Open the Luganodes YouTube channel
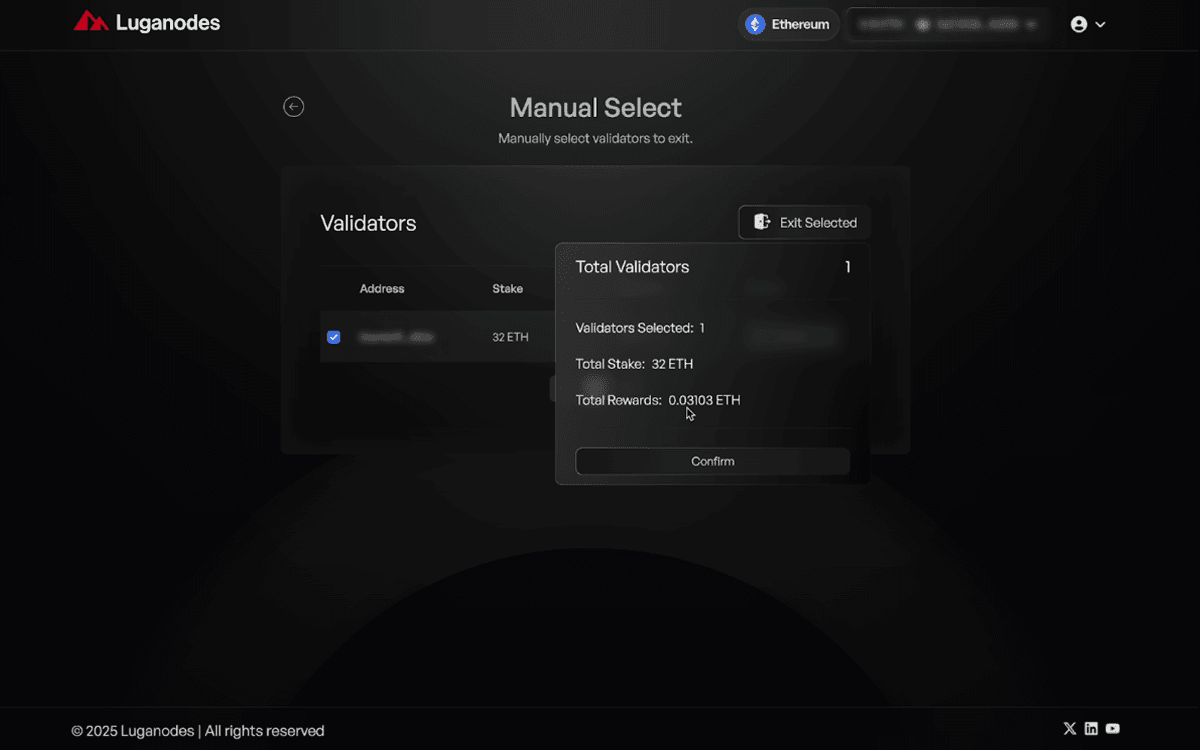Screen dimensions: 1200x750 tap(1112, 729)
